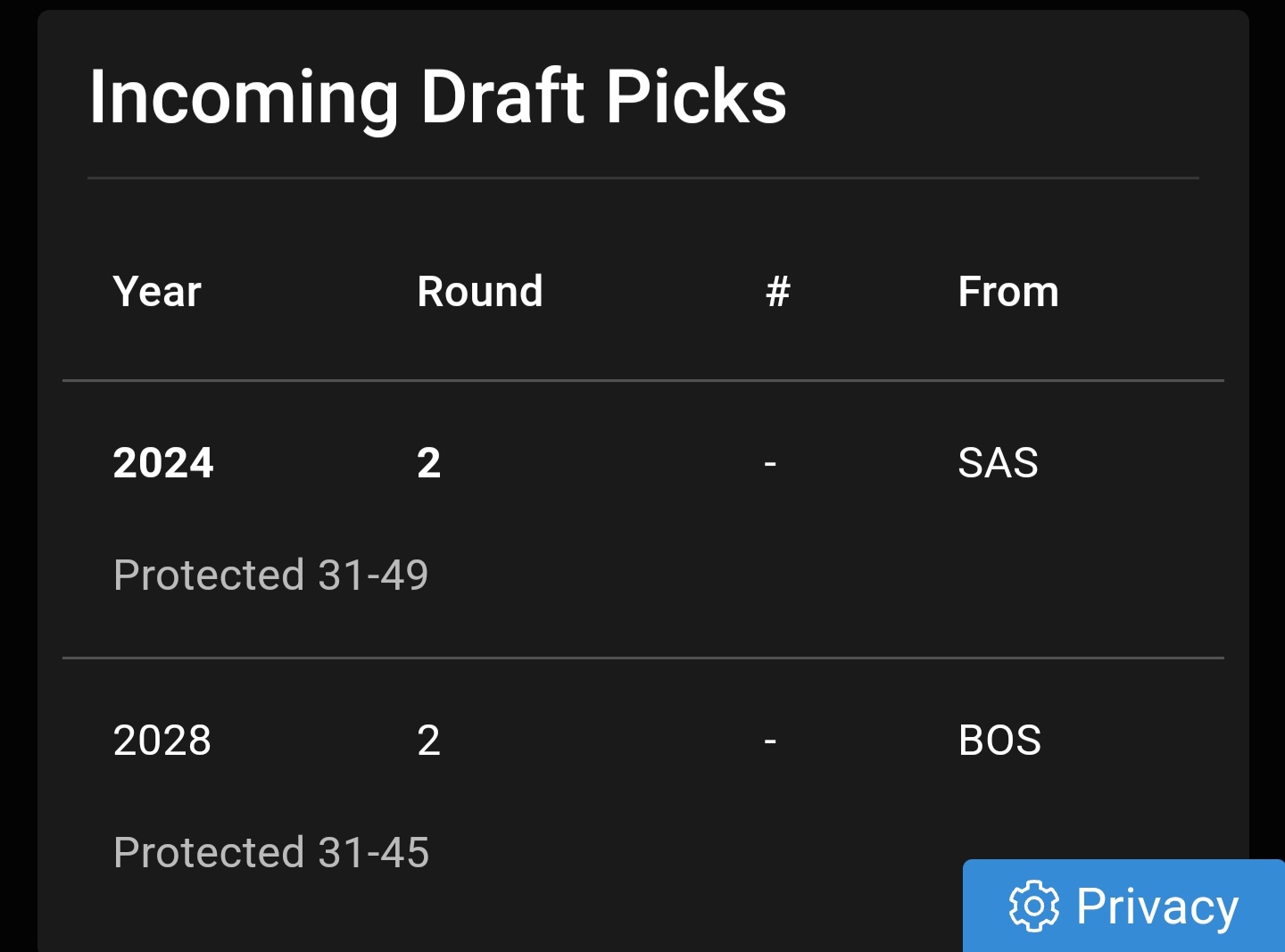
Task: Click the pick number dash in the BOS row
Action: pos(770,741)
